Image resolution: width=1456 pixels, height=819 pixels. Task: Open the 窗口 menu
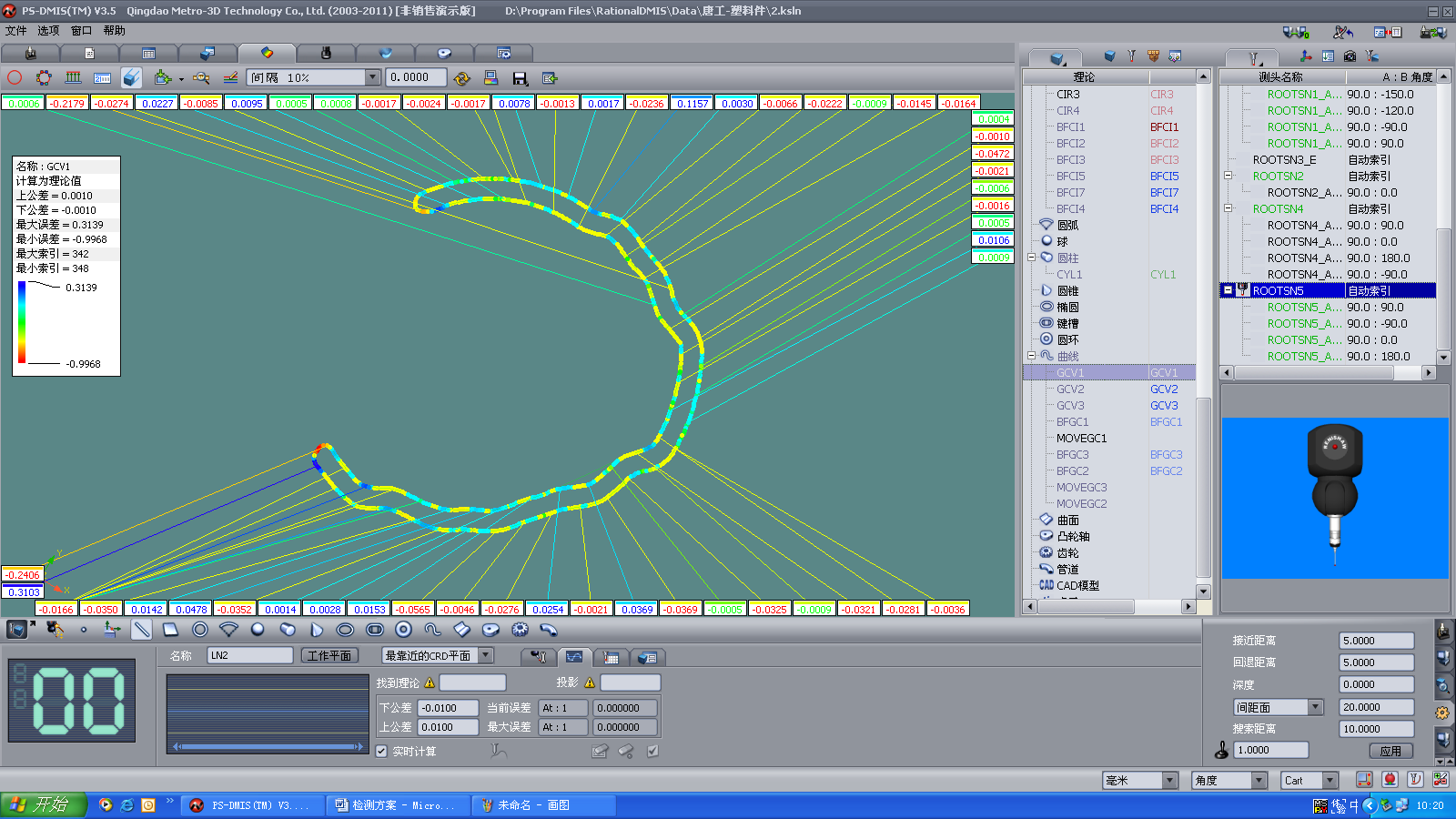click(x=81, y=31)
